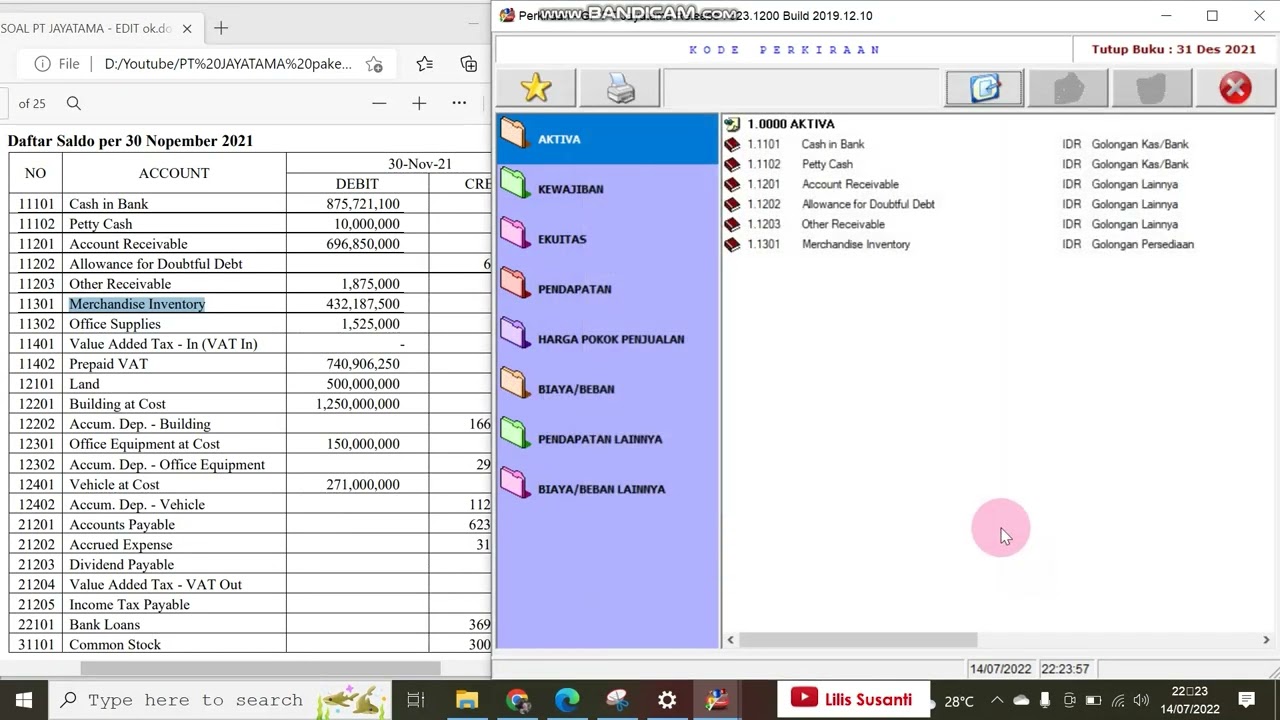The height and width of the screenshot is (720, 1280).
Task: Open the Windows Start menu
Action: (x=23, y=700)
